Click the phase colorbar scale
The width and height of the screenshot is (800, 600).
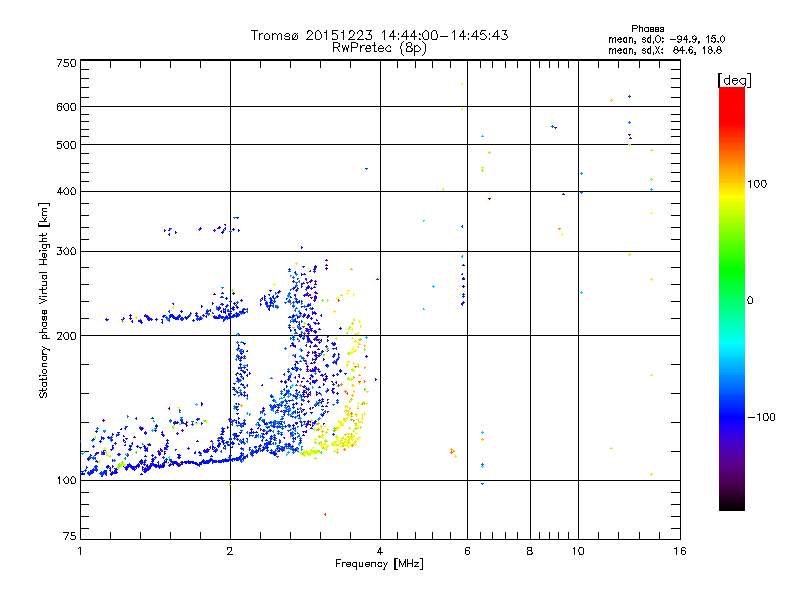pos(732,298)
